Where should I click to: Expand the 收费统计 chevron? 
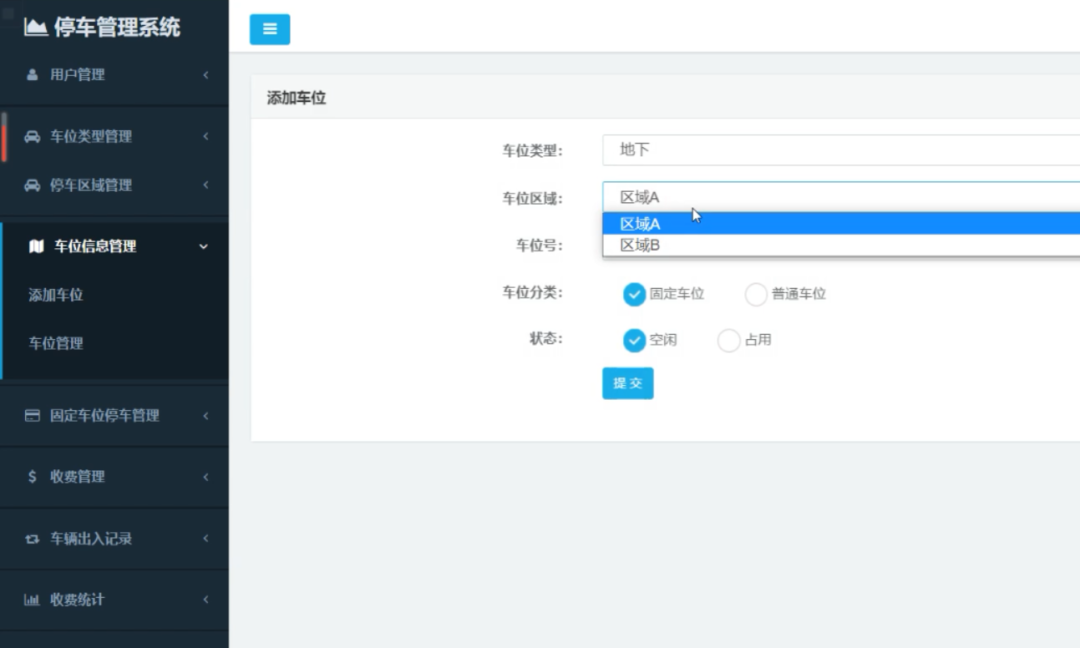(x=205, y=600)
